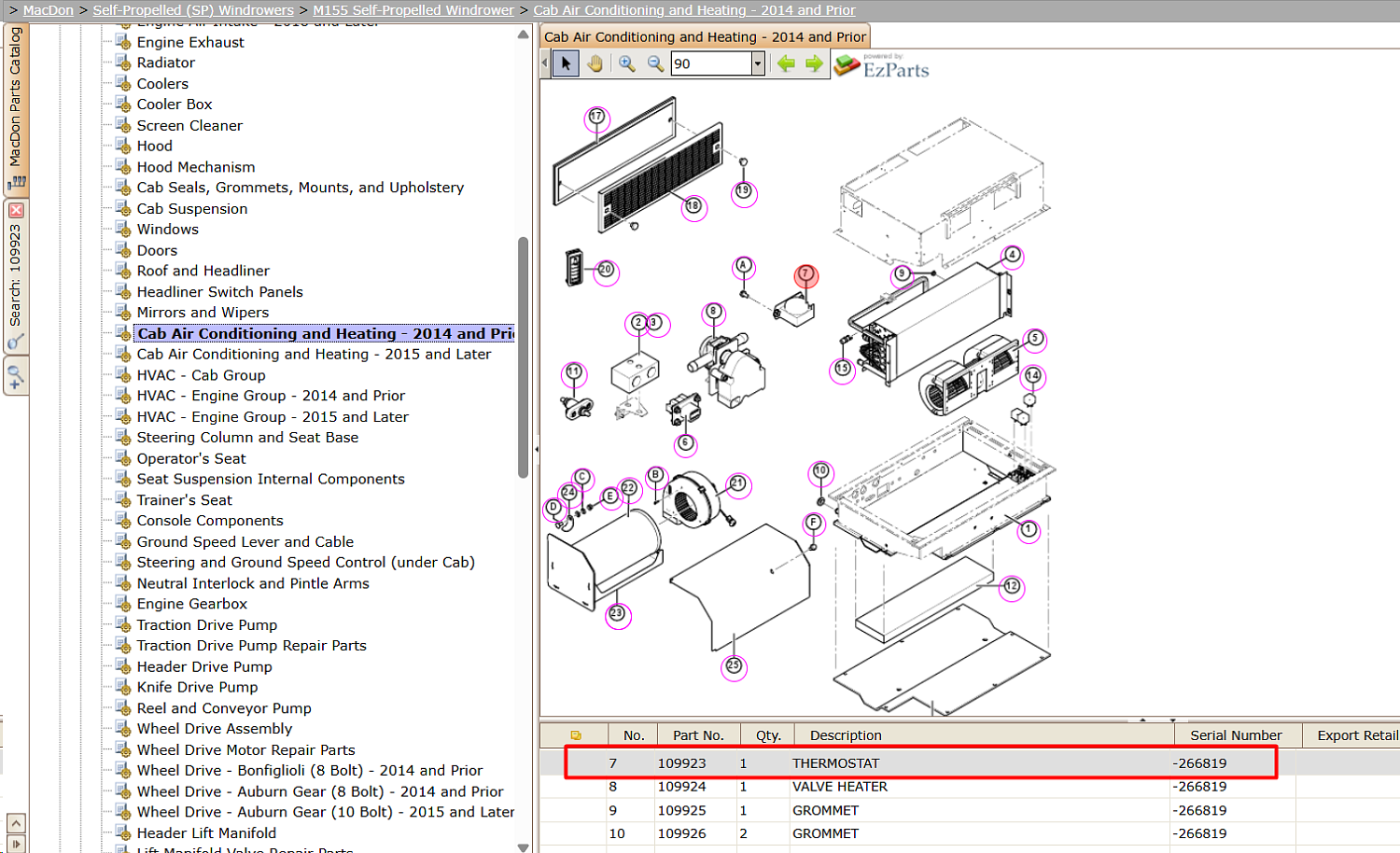Switch to the Search: 109923 side tab
The height and width of the screenshot is (853, 1400).
pos(16,275)
